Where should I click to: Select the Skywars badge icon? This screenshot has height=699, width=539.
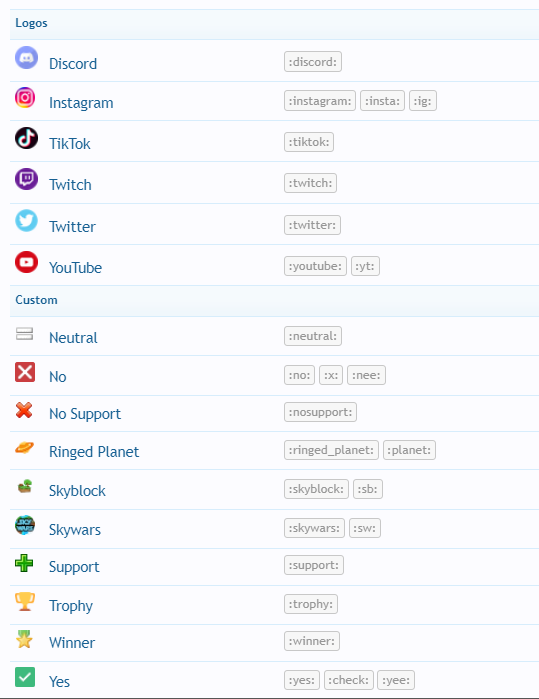[x=25, y=525]
